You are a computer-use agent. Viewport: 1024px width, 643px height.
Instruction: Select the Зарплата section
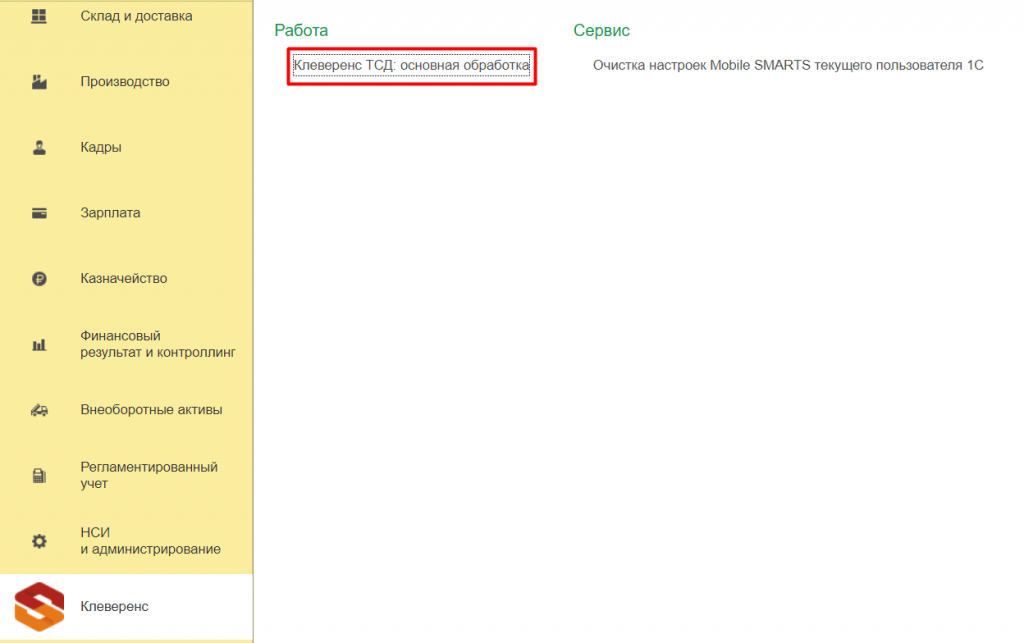point(110,213)
